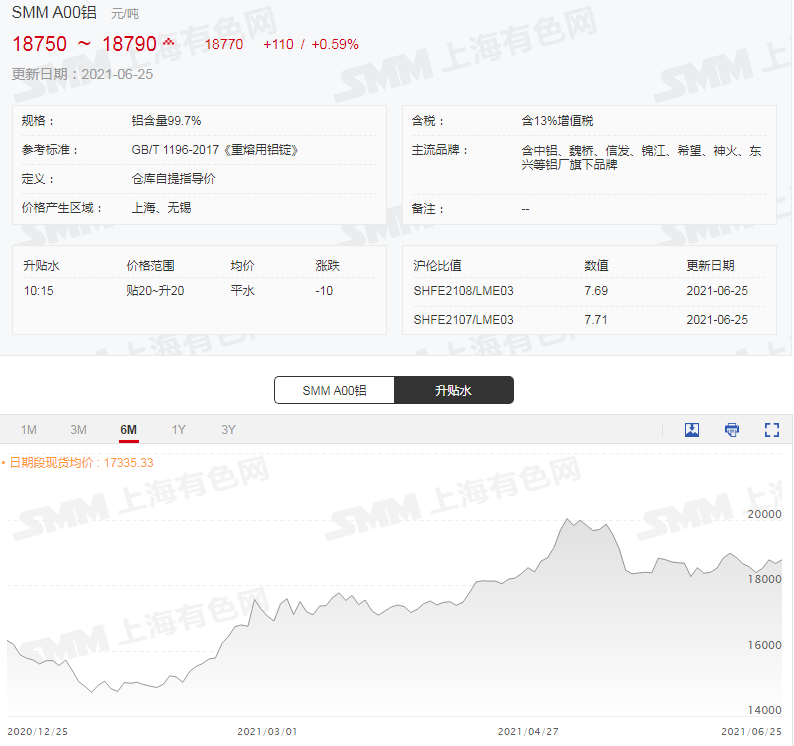This screenshot has width=794, height=746.
Task: Set chart range to 3M
Action: [x=79, y=430]
